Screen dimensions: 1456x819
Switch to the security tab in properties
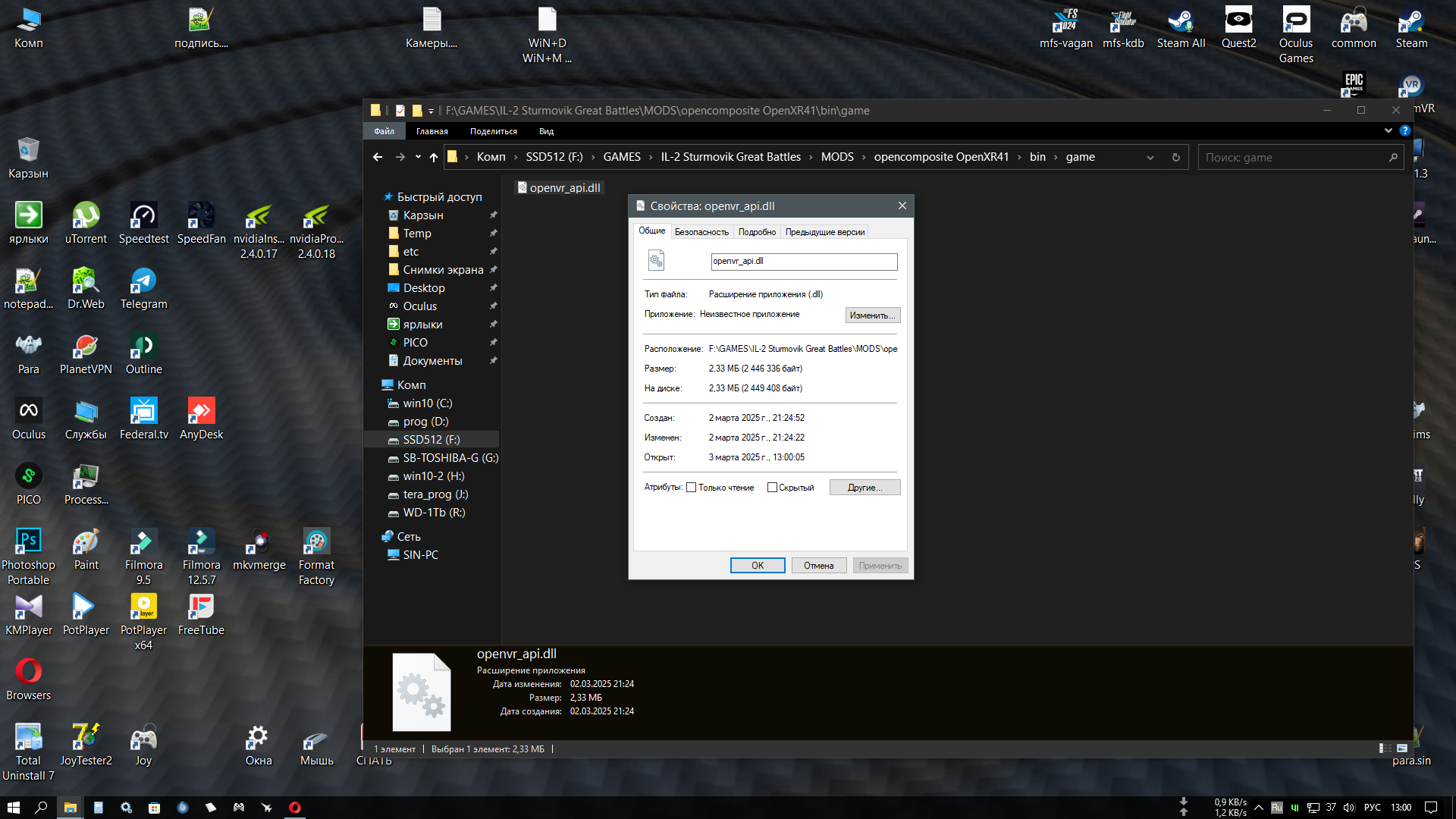pyautogui.click(x=701, y=232)
